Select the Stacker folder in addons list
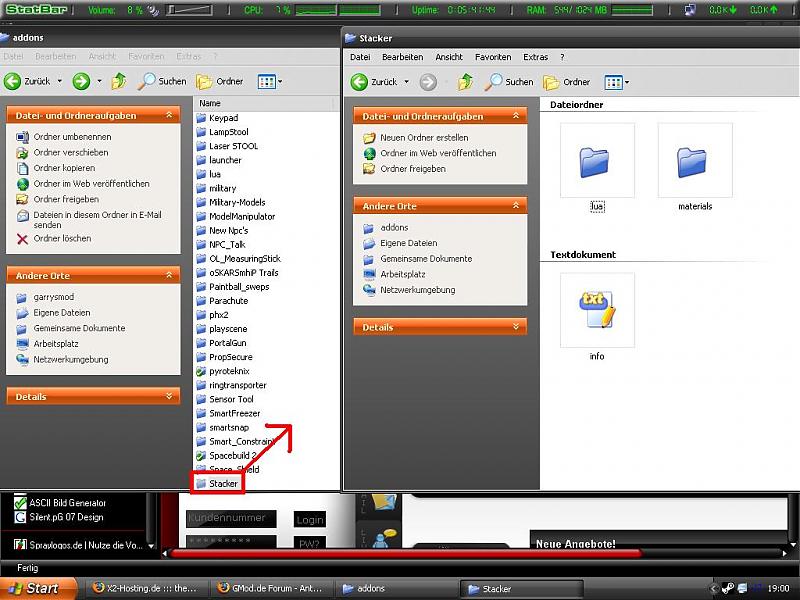 click(223, 483)
